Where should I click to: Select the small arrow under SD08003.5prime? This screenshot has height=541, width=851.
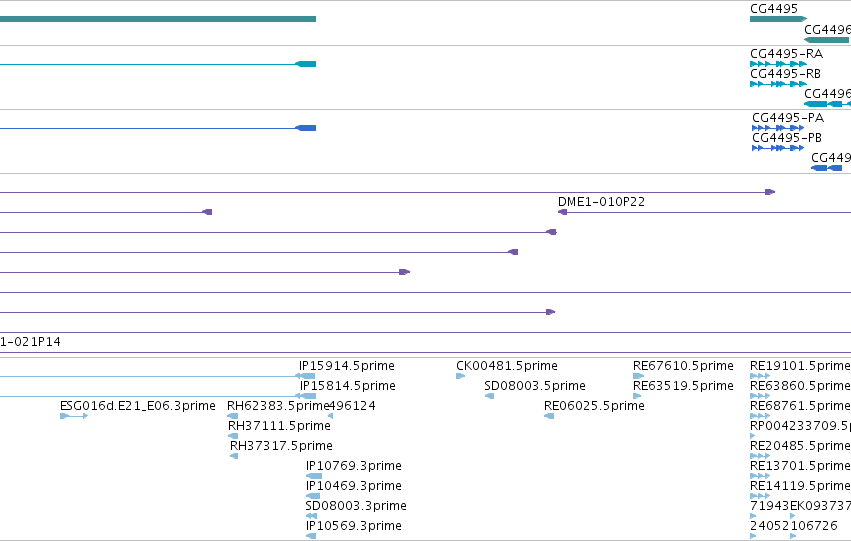point(490,396)
